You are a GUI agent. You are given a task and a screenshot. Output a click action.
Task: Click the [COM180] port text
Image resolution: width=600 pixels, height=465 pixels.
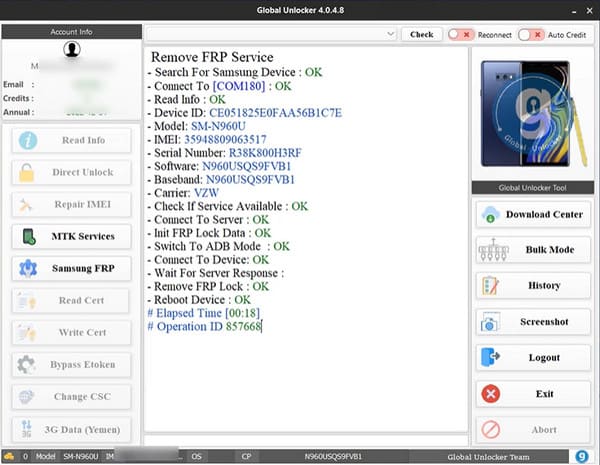tap(239, 86)
